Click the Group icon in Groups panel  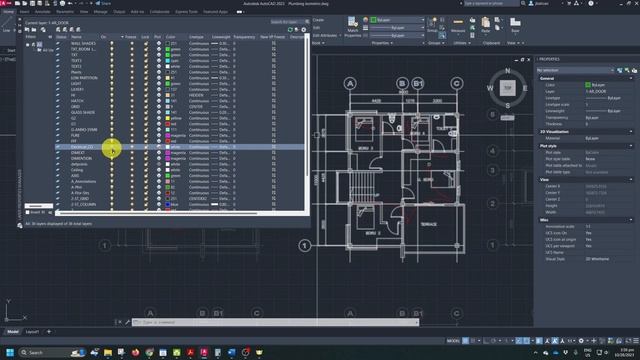[432, 23]
